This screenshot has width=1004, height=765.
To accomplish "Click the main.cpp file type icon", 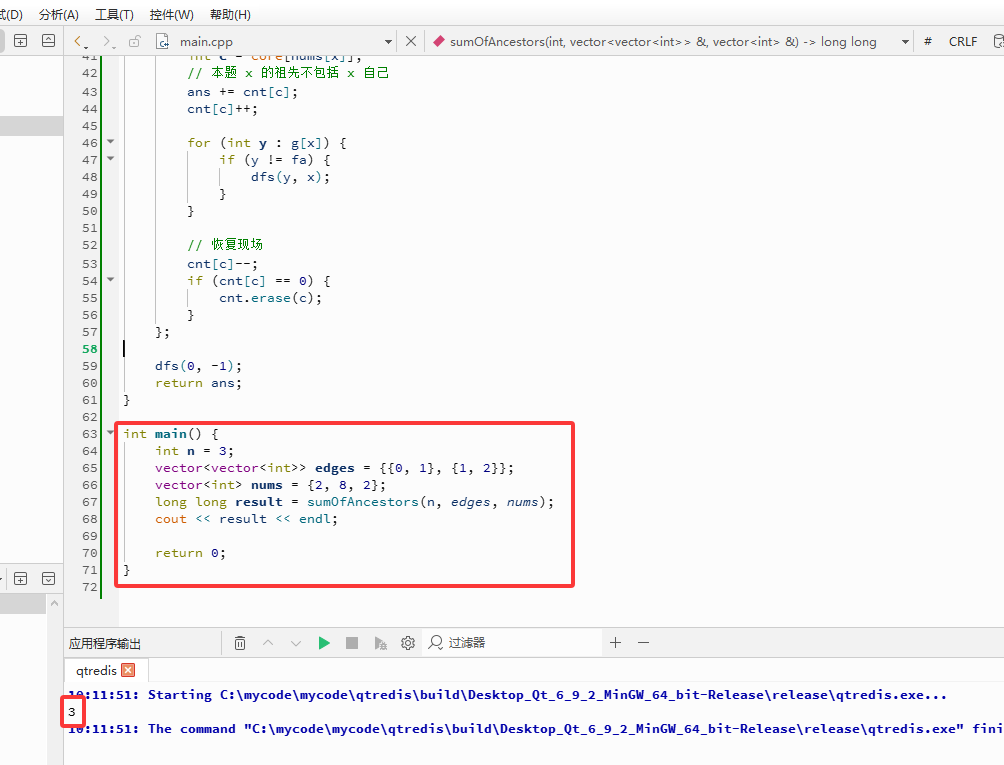I will tap(163, 42).
